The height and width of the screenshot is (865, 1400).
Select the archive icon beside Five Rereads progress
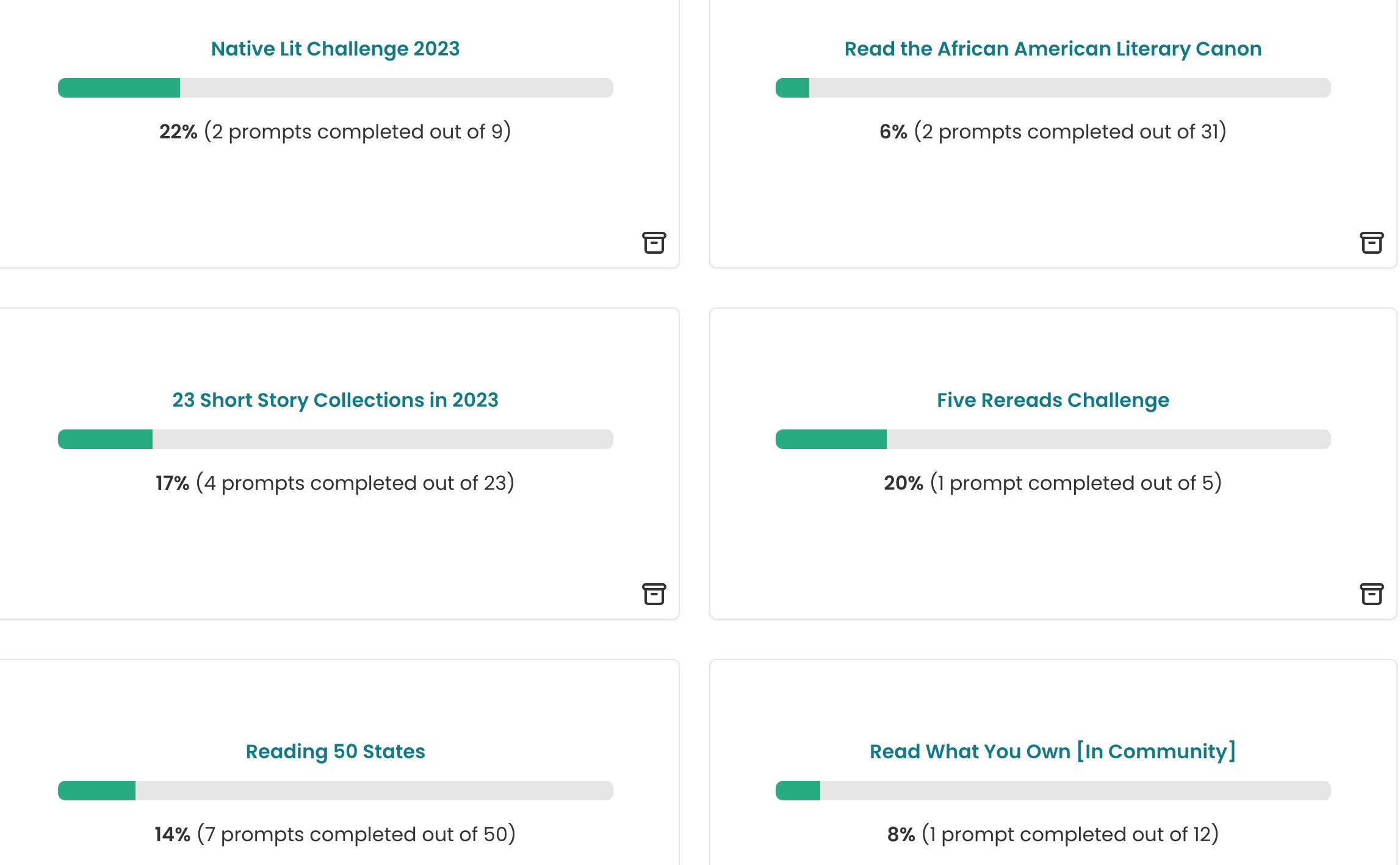coord(1372,595)
